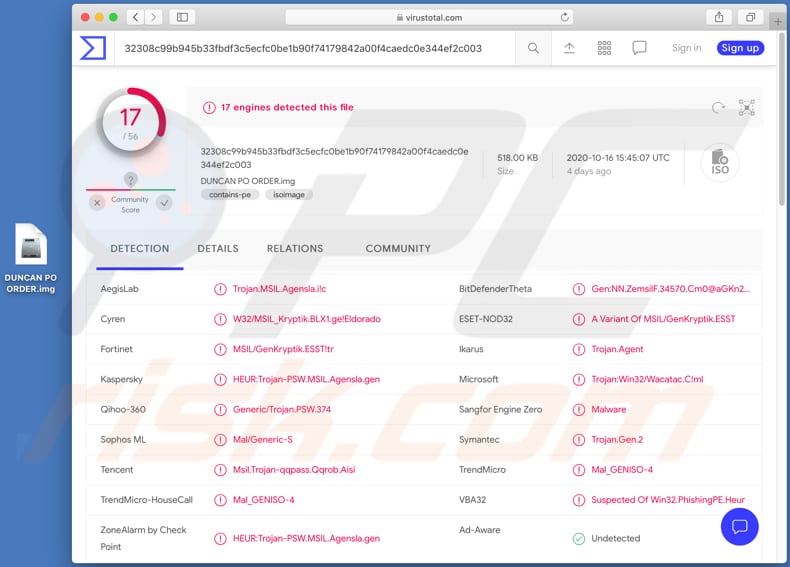Switch to the DETECTION tab

[x=140, y=248]
